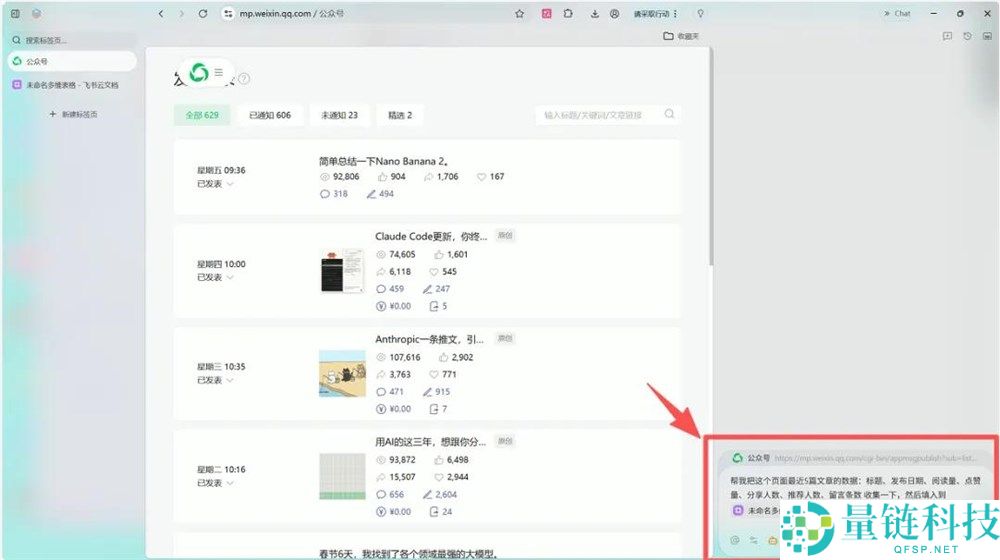This screenshot has width=1000, height=560.
Task: Open the hamburger menu beside the green logo
Action: click(x=219, y=72)
